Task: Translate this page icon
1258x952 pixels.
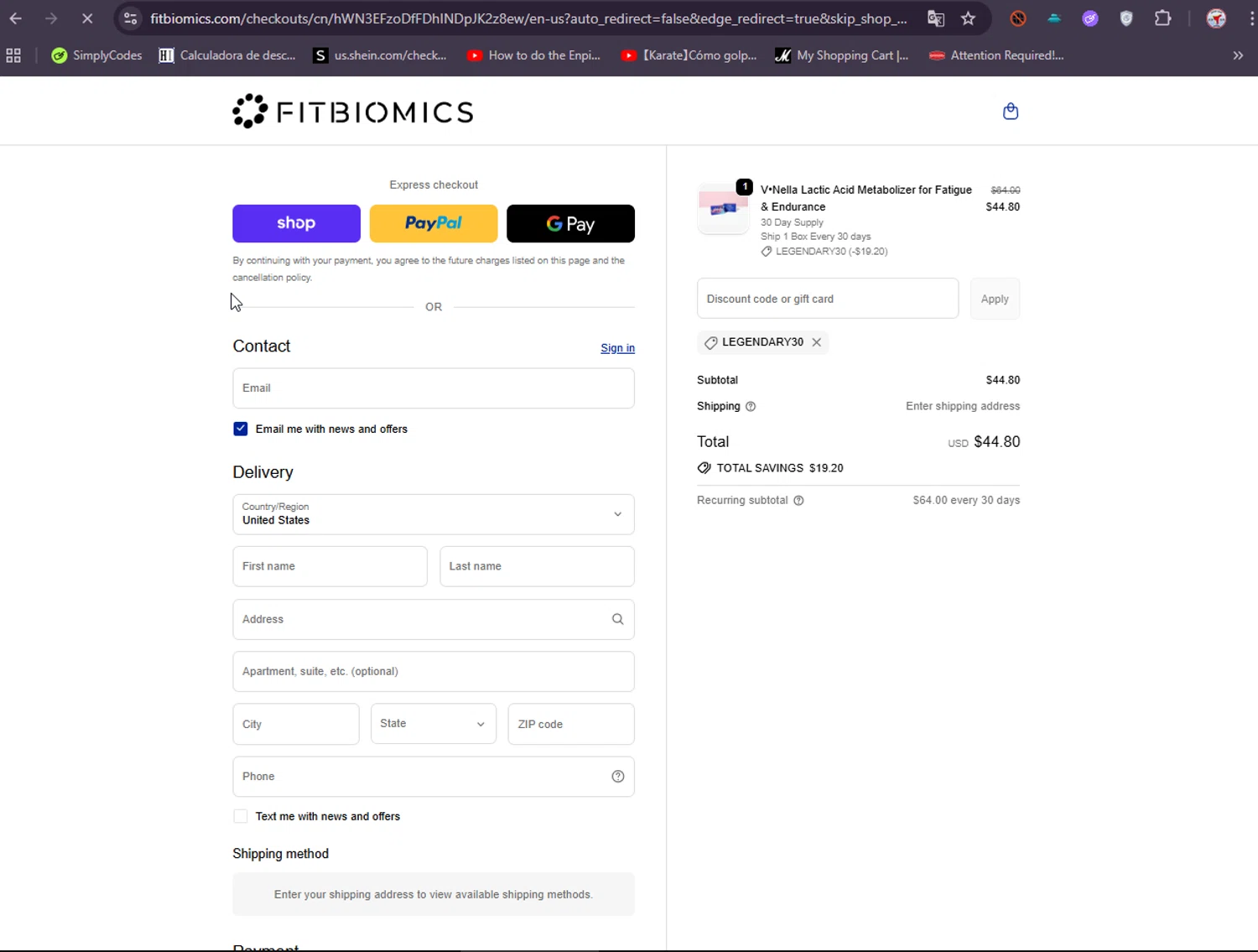Action: click(936, 18)
